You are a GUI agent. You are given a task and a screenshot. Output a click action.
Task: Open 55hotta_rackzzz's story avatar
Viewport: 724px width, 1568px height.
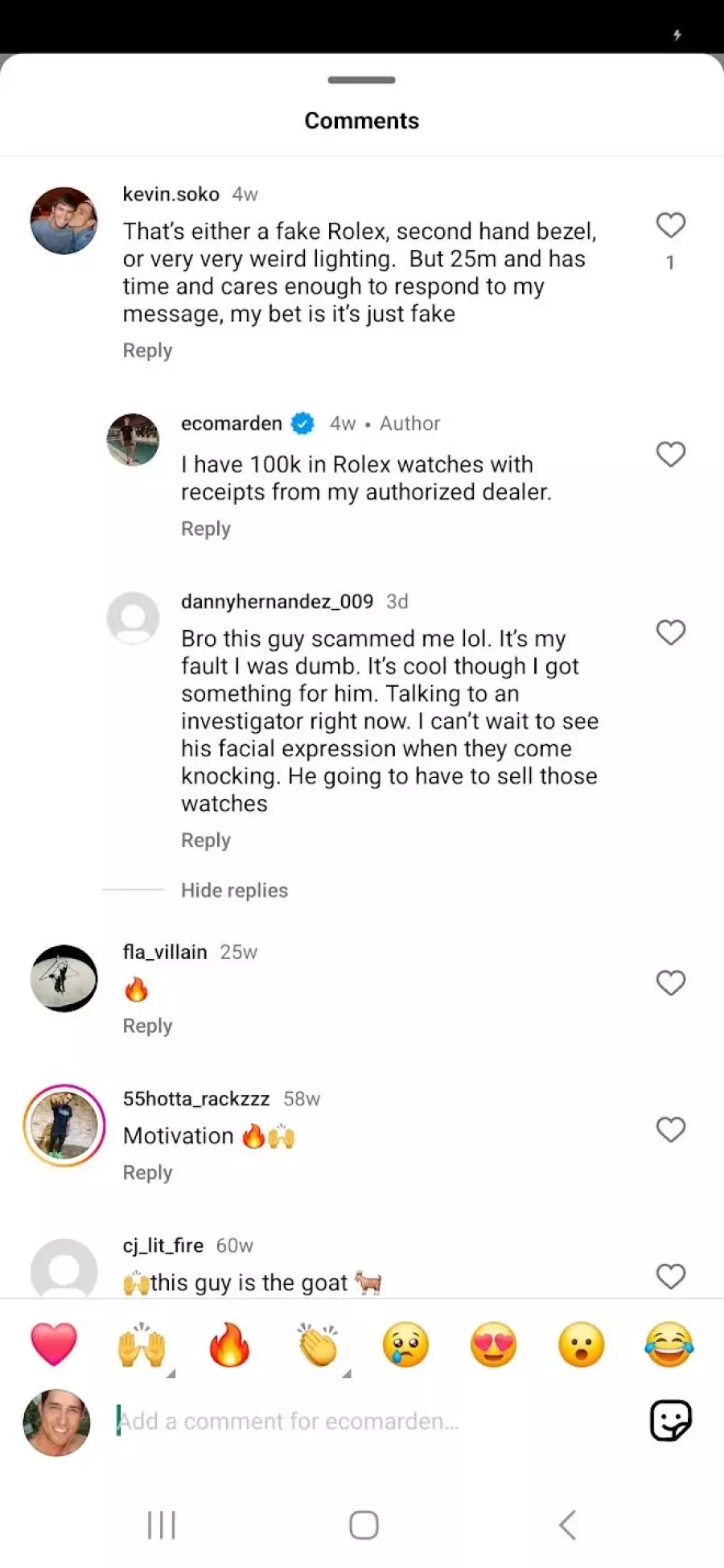click(x=64, y=1126)
